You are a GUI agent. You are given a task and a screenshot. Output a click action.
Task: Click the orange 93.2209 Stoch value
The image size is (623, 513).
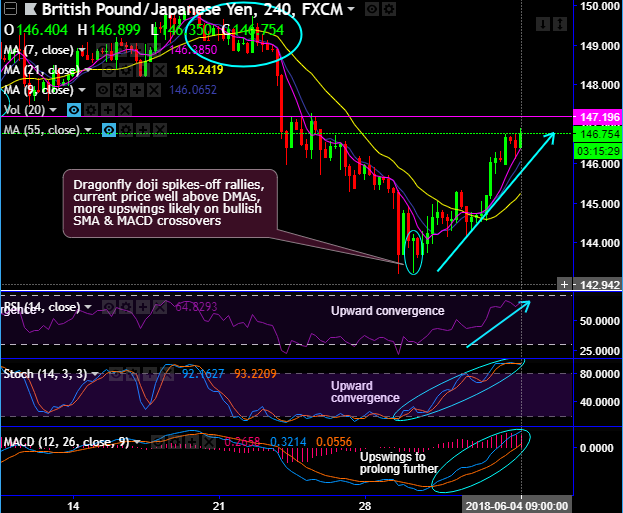click(255, 374)
